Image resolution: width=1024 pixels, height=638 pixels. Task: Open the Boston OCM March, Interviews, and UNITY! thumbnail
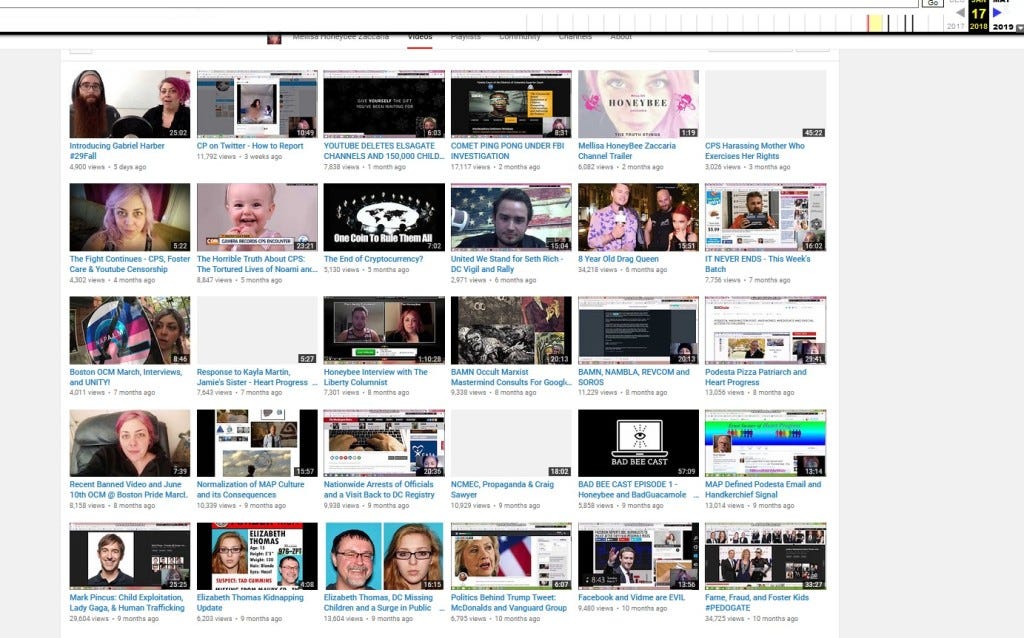pos(130,330)
